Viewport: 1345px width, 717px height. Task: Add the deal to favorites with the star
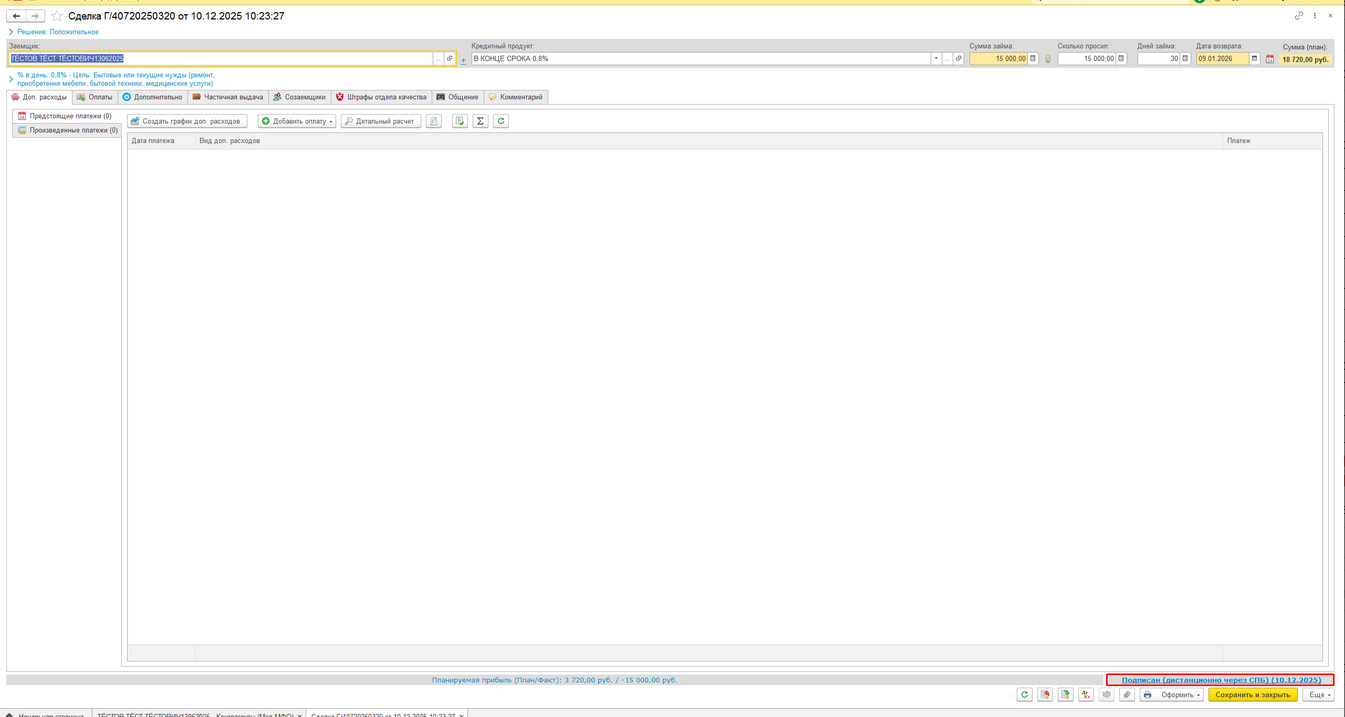pos(57,16)
